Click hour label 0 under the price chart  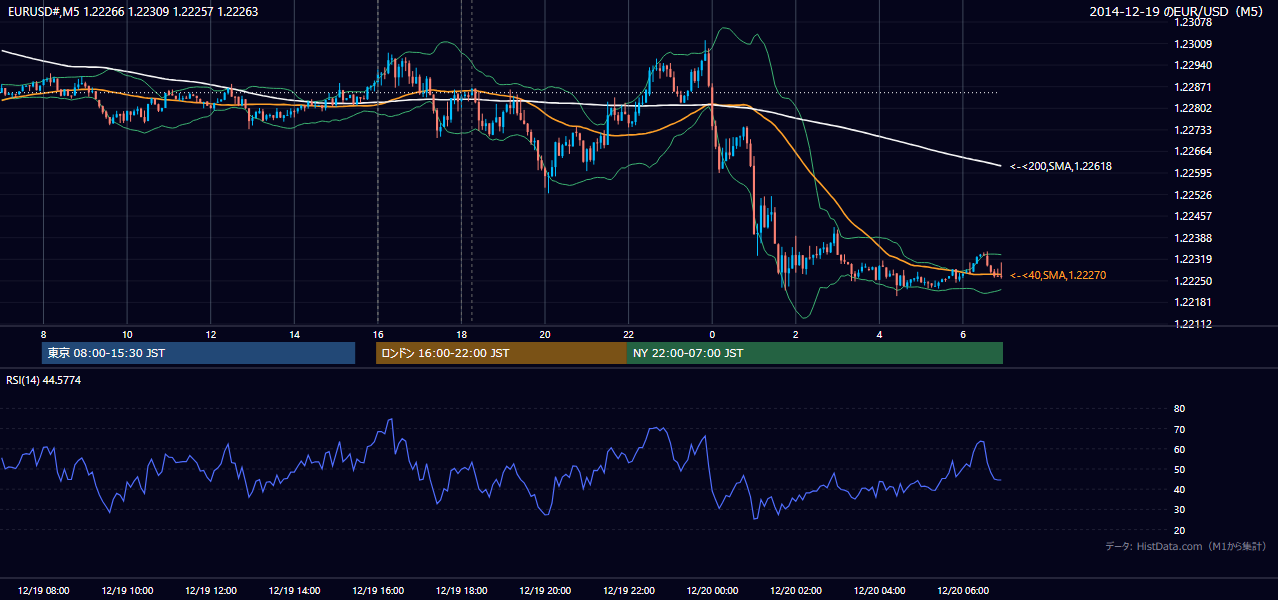click(712, 334)
